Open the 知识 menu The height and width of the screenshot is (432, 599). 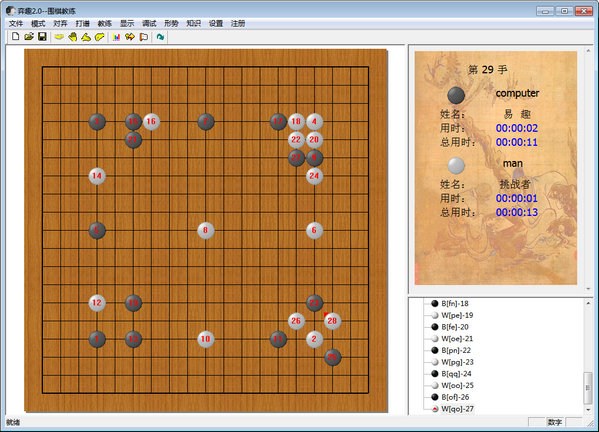[193, 24]
